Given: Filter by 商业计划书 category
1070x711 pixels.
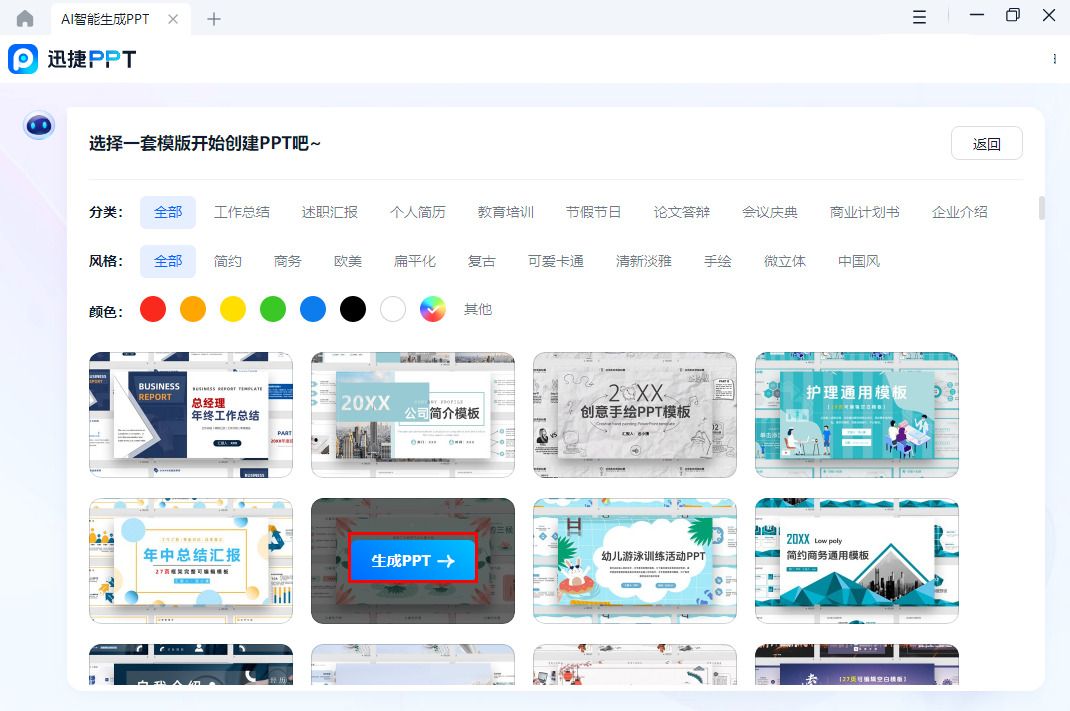Looking at the screenshot, I should pos(865,212).
